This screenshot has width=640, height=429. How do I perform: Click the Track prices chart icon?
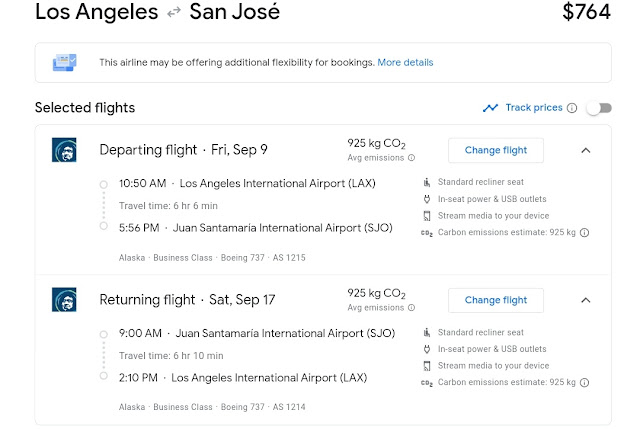(x=490, y=108)
